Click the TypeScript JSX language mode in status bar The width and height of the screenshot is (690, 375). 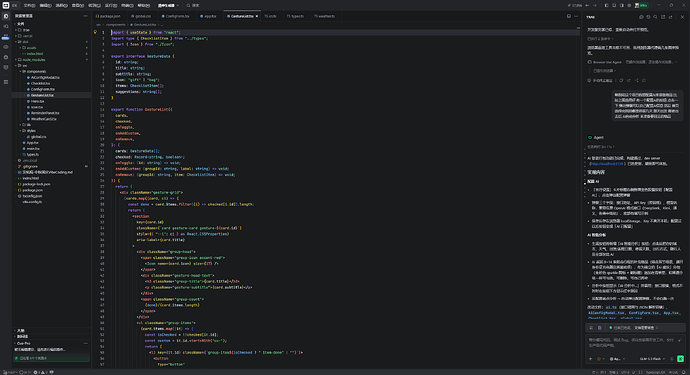click(655, 372)
